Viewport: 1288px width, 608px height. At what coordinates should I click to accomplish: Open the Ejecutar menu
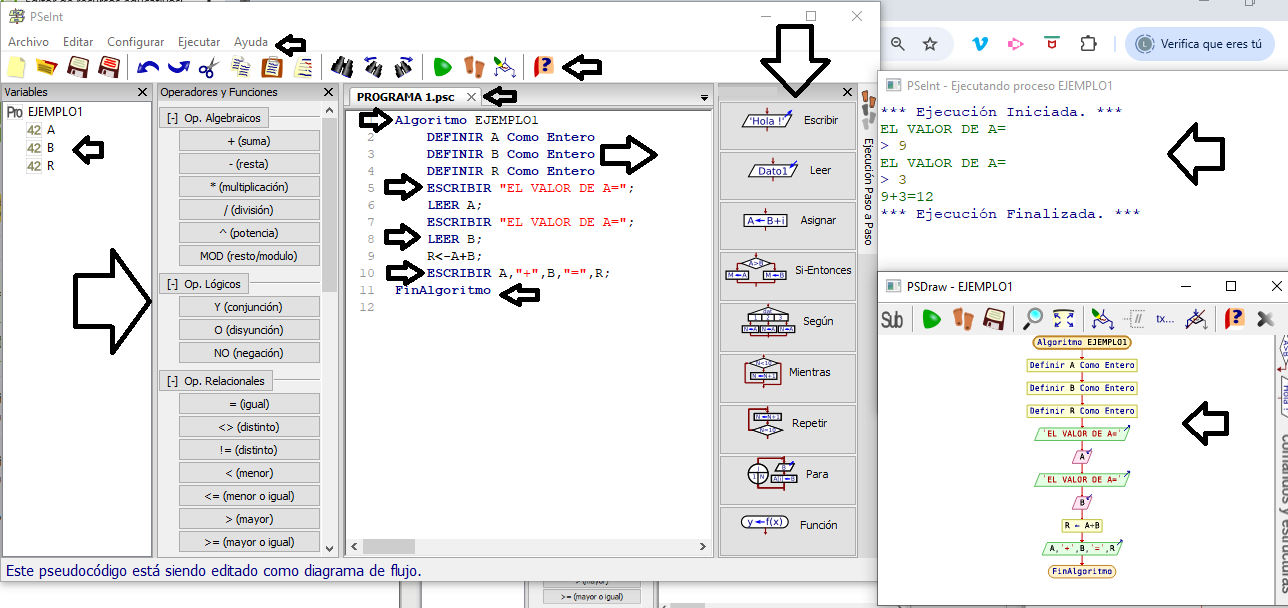click(x=199, y=42)
